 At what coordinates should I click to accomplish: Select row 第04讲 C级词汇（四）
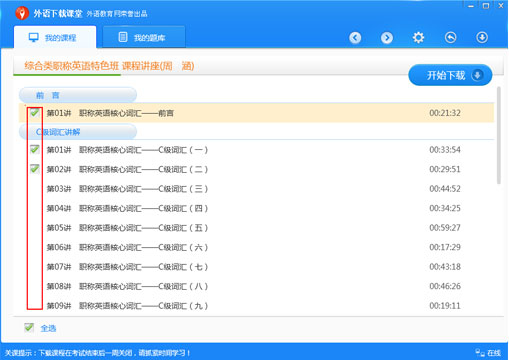[256, 208]
